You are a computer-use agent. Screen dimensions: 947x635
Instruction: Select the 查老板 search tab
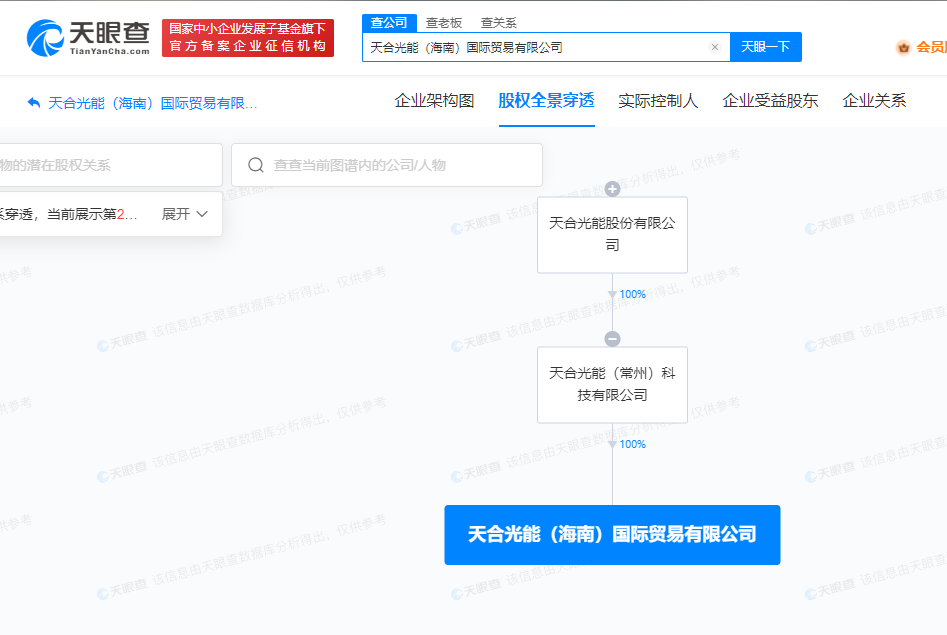pyautogui.click(x=444, y=23)
